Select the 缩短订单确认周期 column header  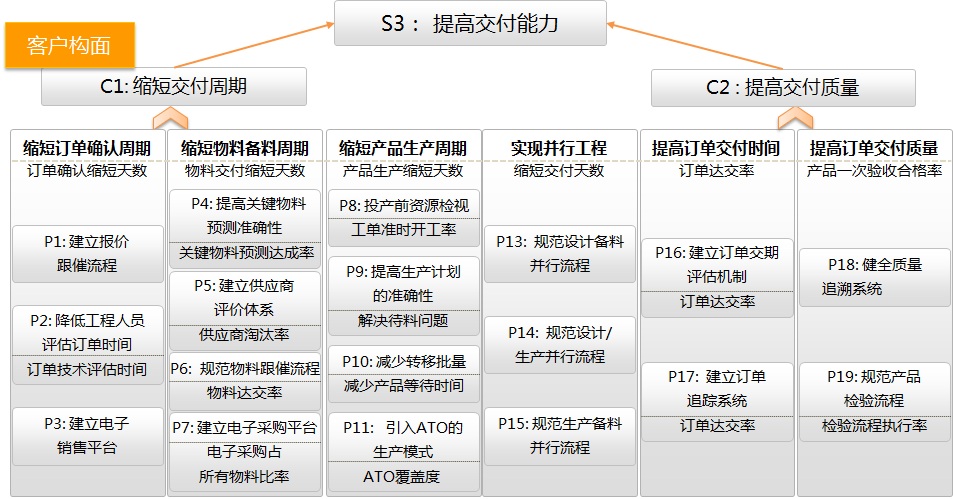point(87,148)
